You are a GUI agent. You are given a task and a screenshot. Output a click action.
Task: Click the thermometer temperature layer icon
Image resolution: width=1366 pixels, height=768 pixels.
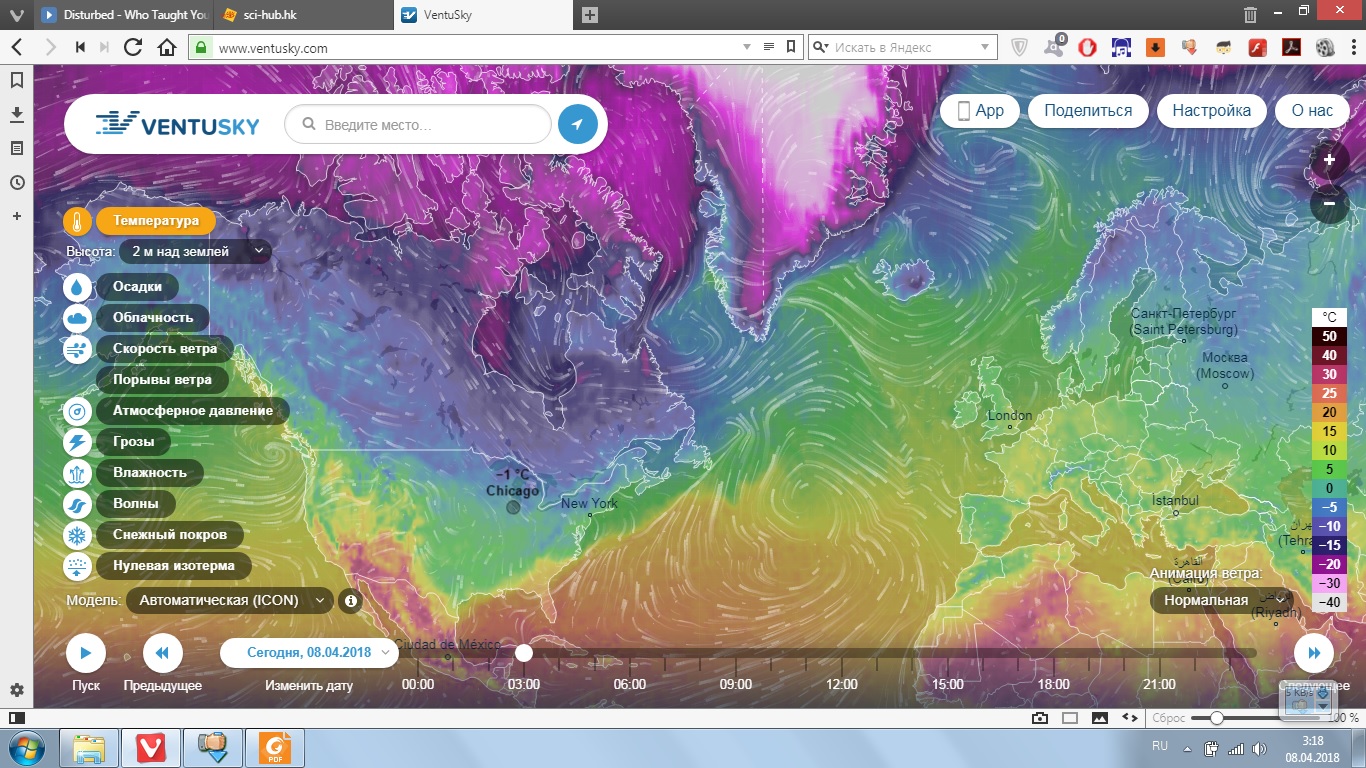point(77,221)
